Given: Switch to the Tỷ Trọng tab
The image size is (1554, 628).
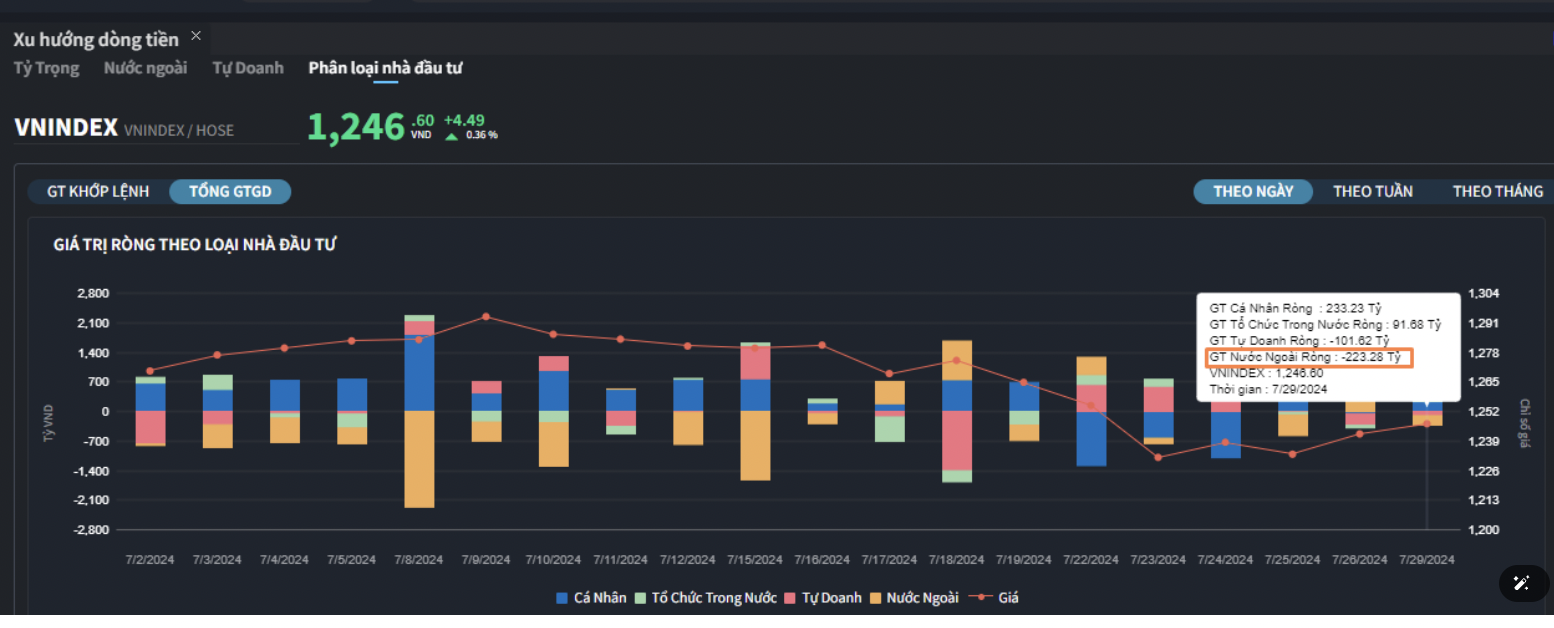Looking at the screenshot, I should (x=46, y=68).
